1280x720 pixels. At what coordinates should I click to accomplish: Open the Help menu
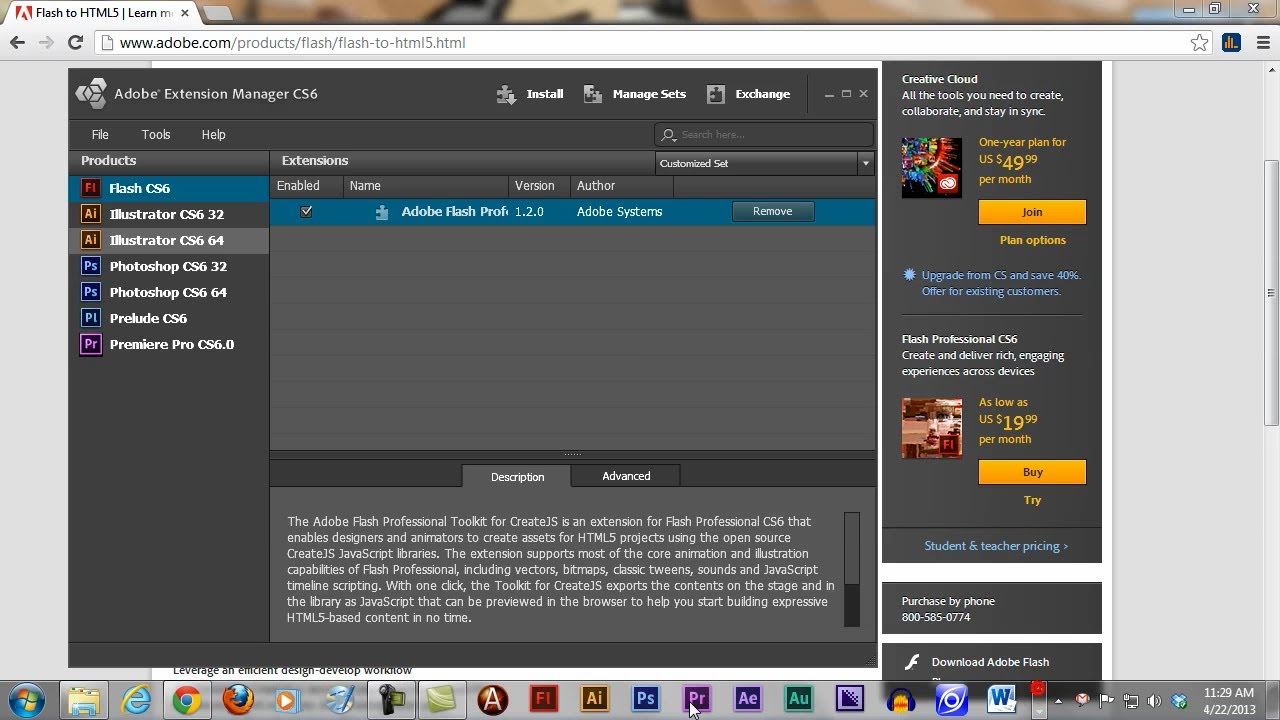(x=213, y=134)
